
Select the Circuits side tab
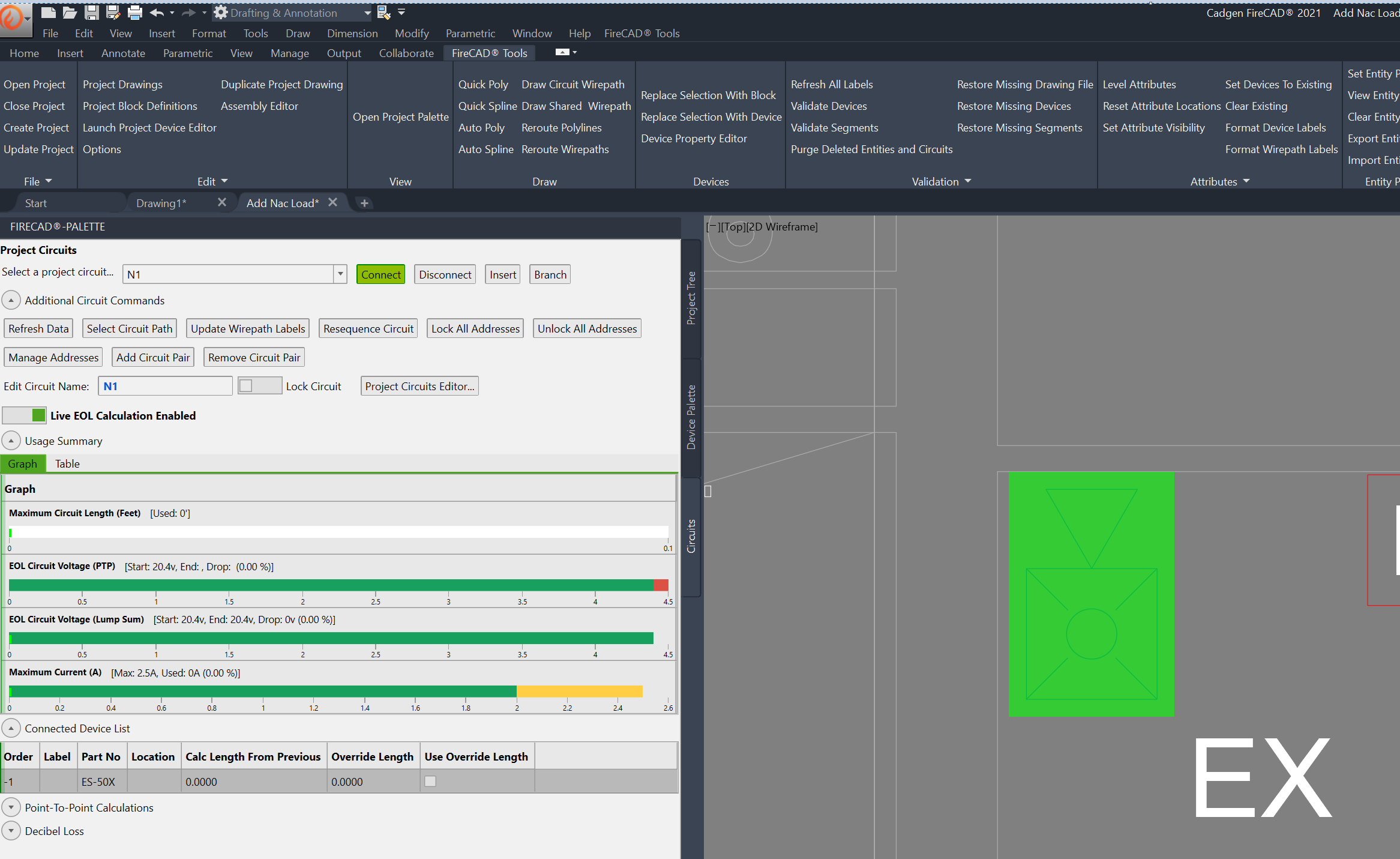(x=691, y=535)
